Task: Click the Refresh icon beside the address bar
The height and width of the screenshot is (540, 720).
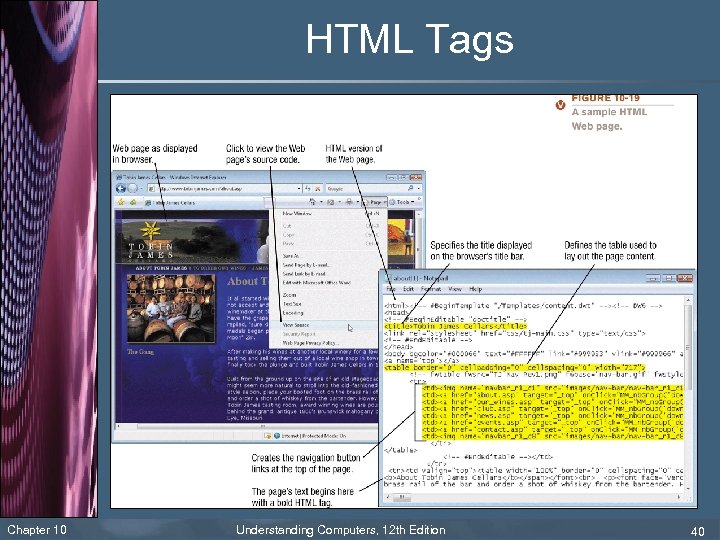Action: [308, 188]
